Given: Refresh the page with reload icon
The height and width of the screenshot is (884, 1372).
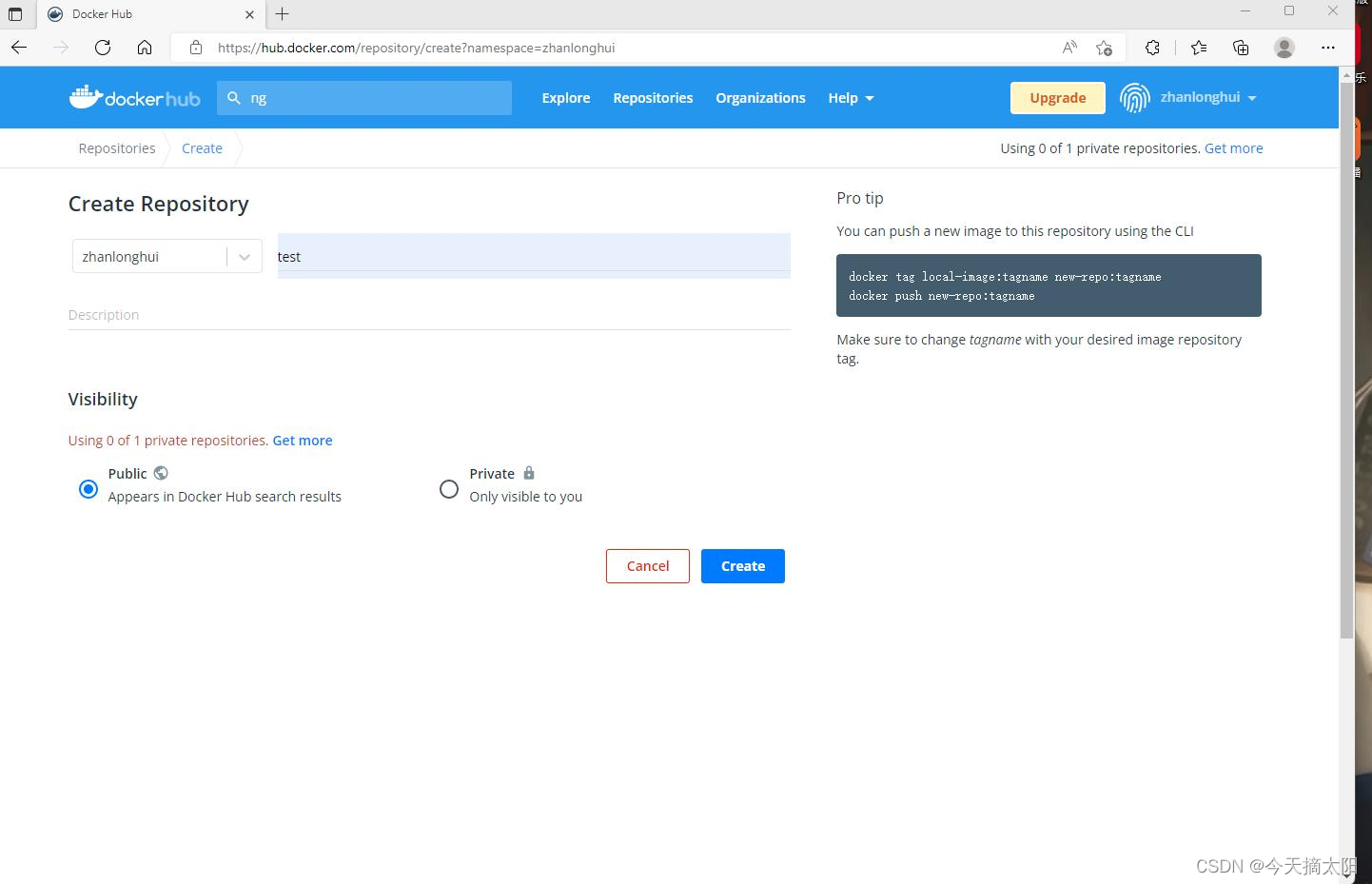Looking at the screenshot, I should (103, 48).
